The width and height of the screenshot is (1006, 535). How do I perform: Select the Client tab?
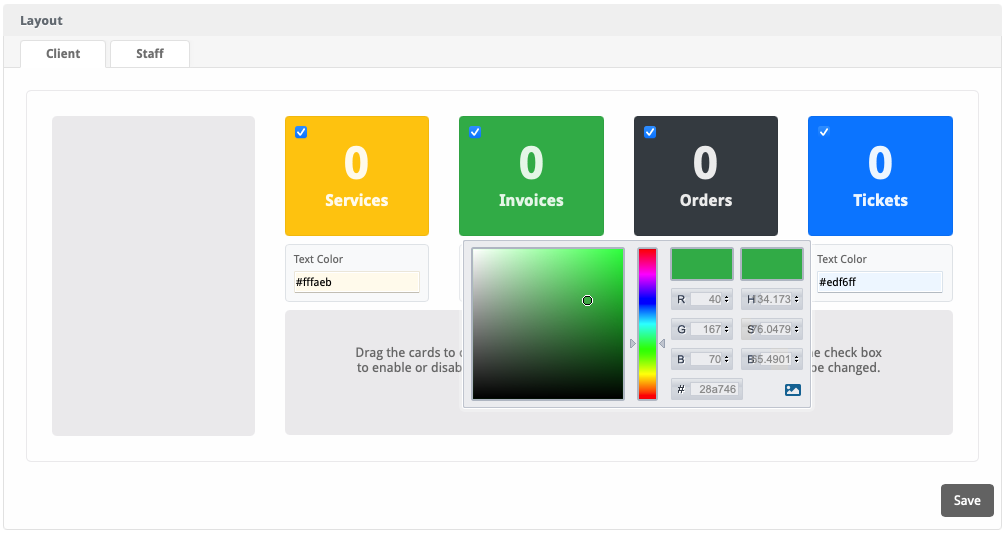coord(63,54)
